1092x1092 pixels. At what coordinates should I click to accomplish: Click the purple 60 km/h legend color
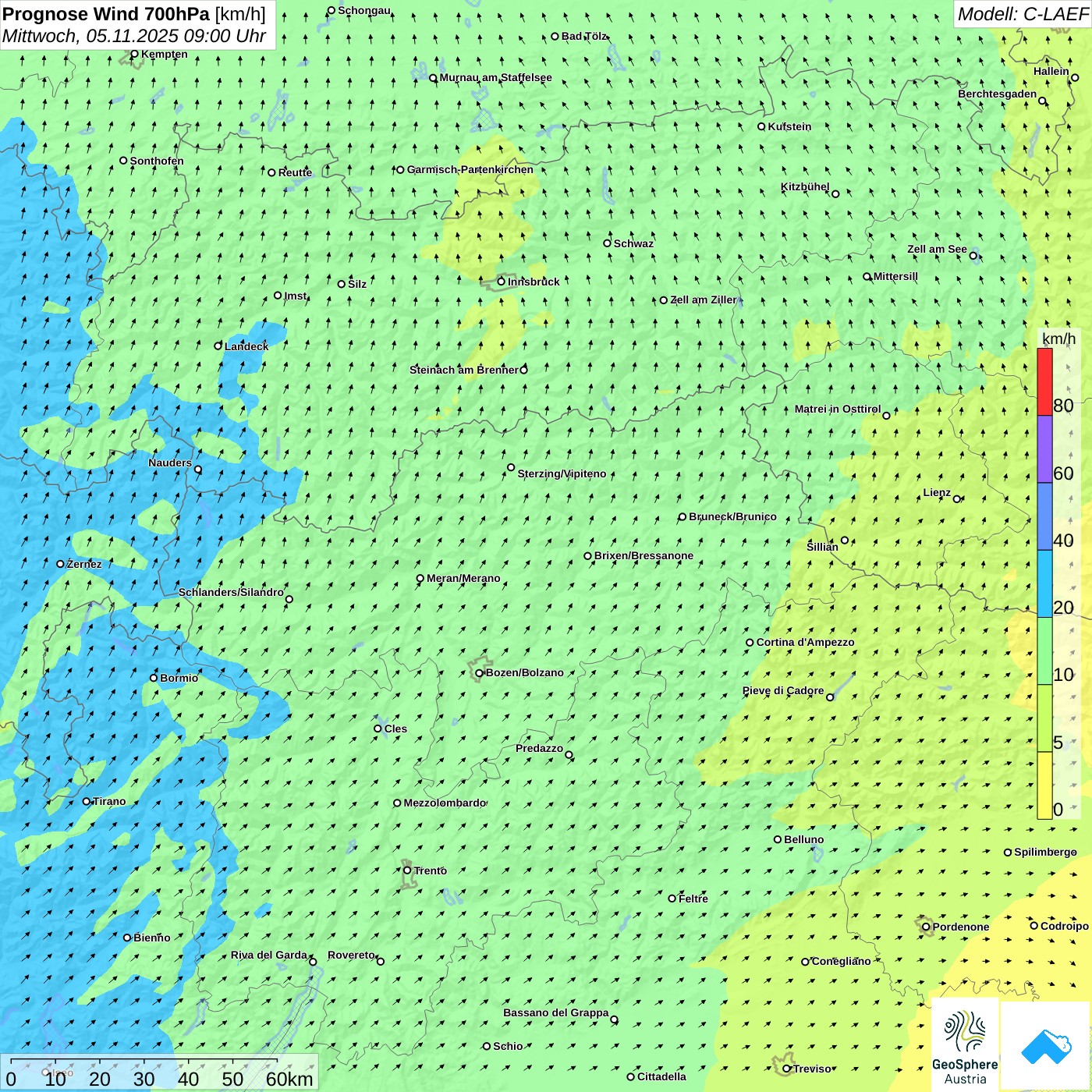click(x=1044, y=449)
